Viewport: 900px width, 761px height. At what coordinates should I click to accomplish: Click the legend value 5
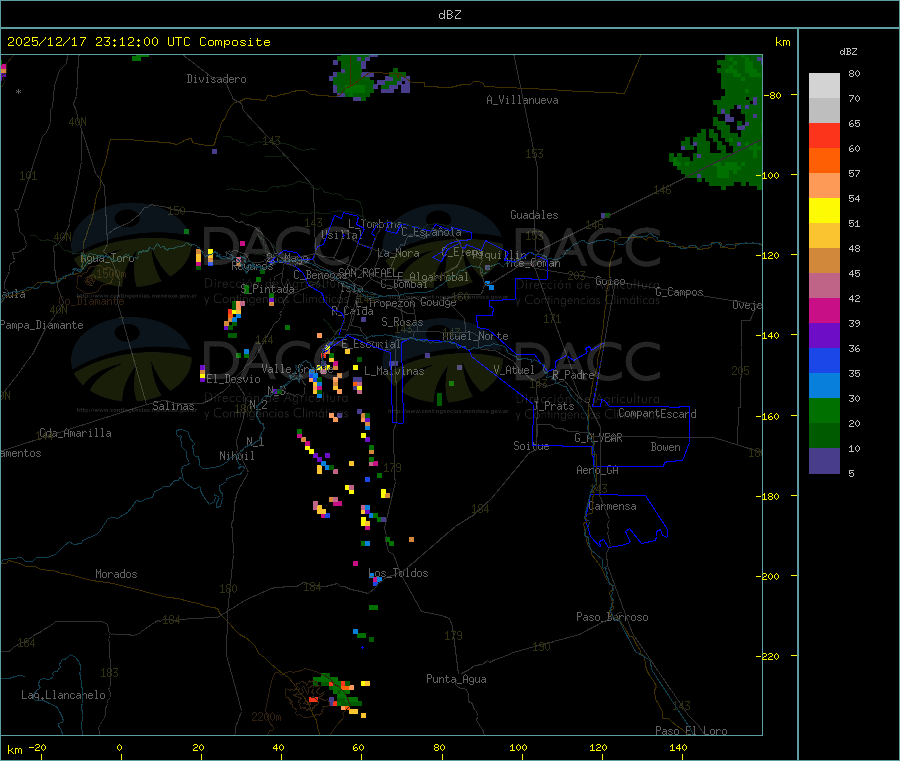[x=851, y=473]
